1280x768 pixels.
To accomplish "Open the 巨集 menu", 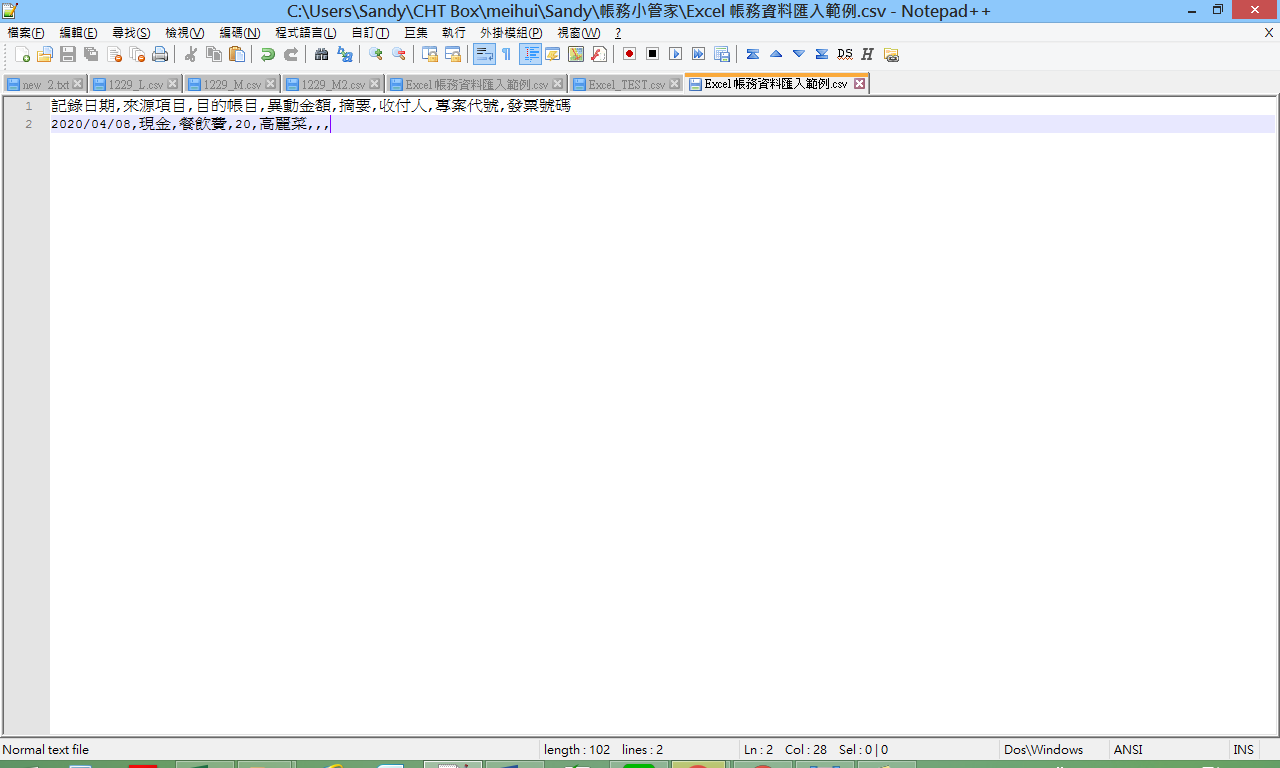I will tap(416, 33).
